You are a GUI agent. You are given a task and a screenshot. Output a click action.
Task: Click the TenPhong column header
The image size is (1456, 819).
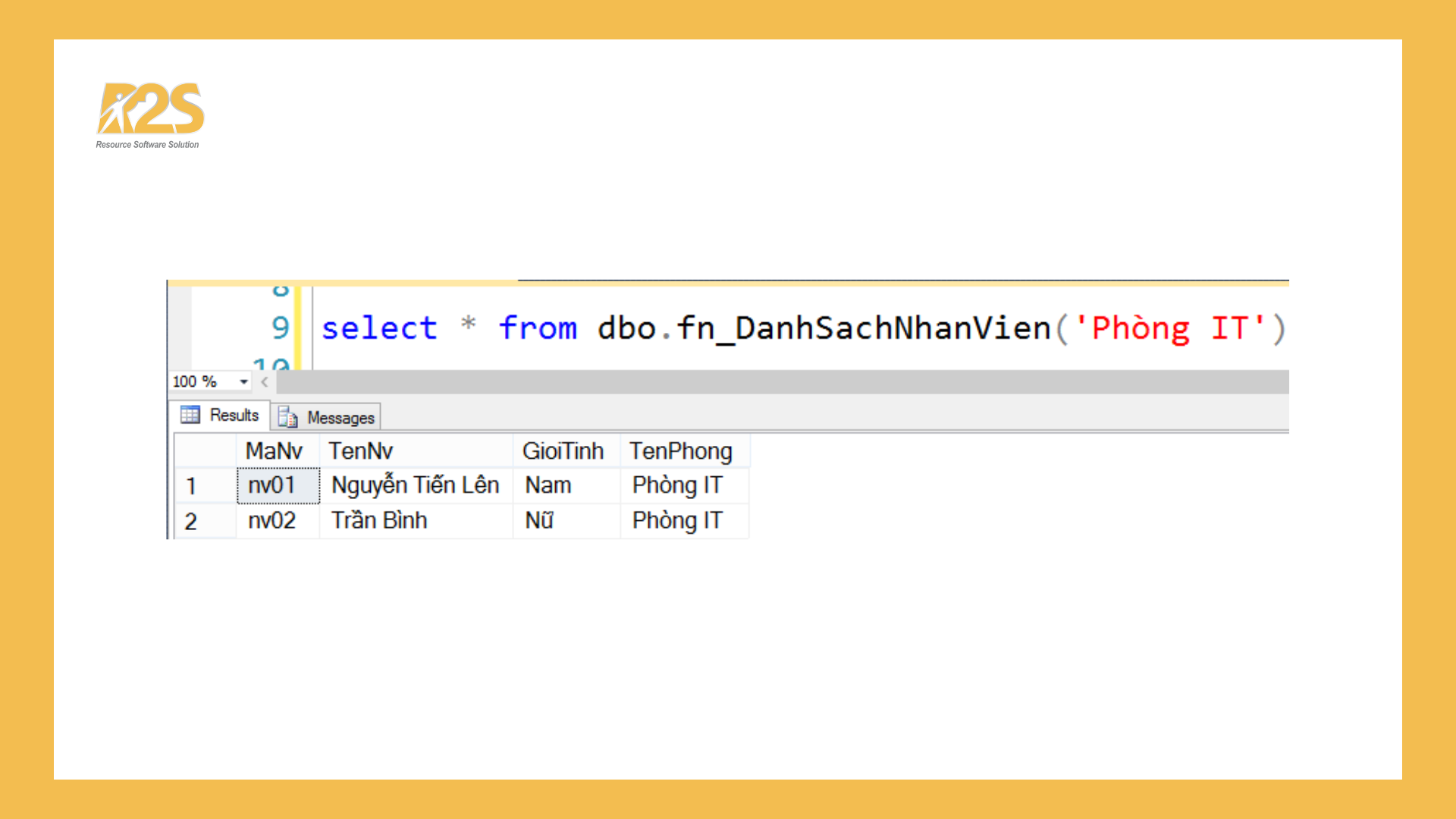point(681,450)
